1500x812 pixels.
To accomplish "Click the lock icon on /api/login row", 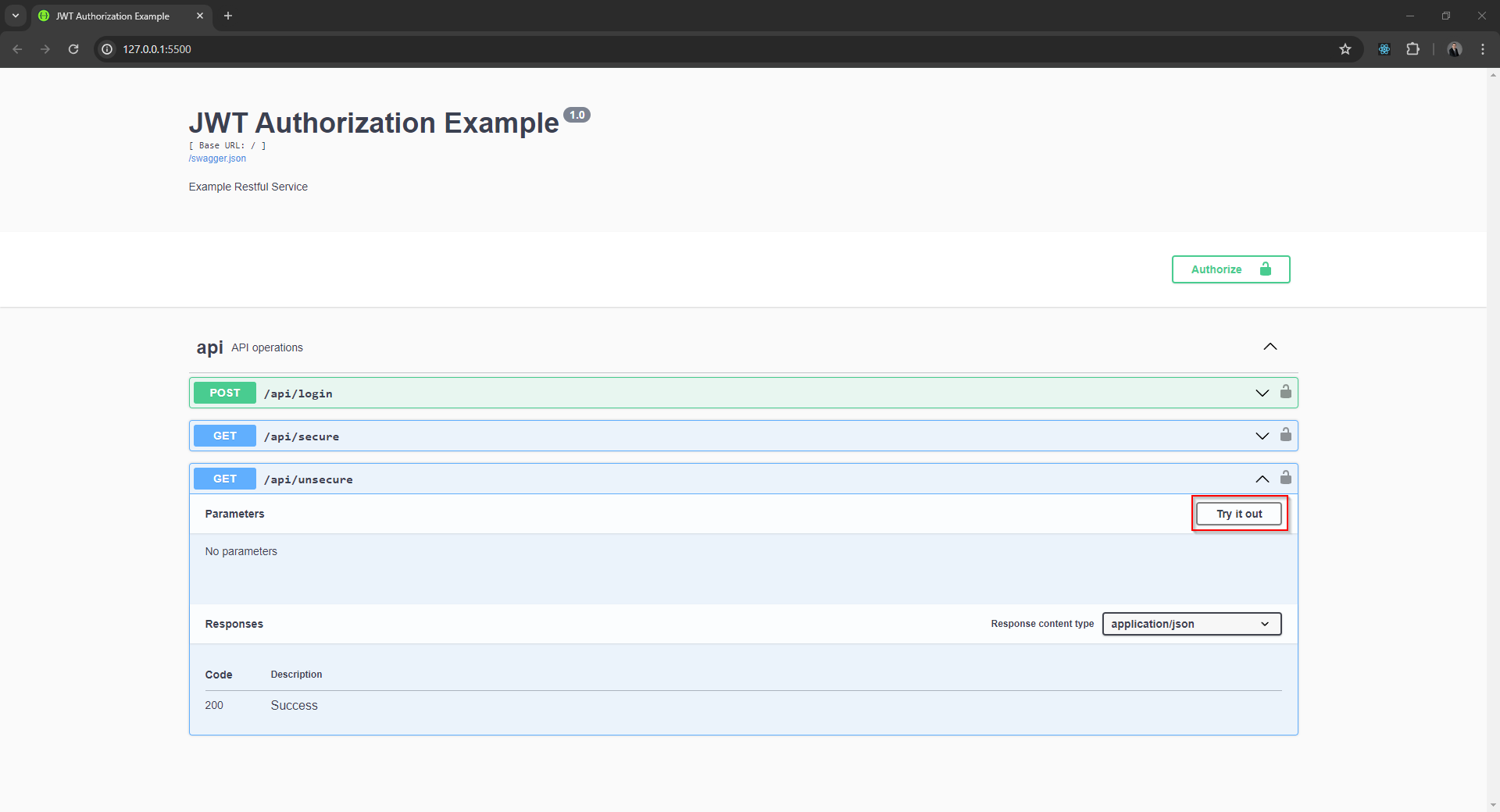I will [x=1285, y=392].
